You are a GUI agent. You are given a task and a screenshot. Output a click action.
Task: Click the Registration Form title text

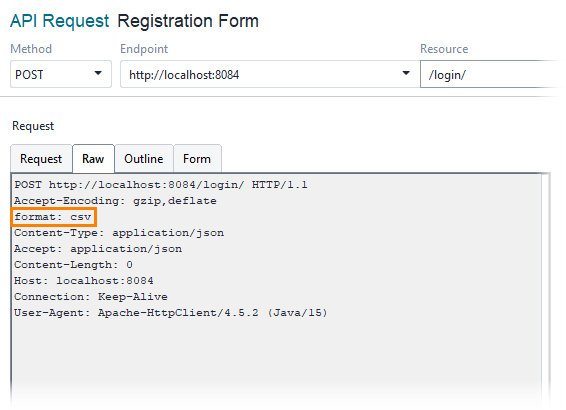[x=188, y=21]
